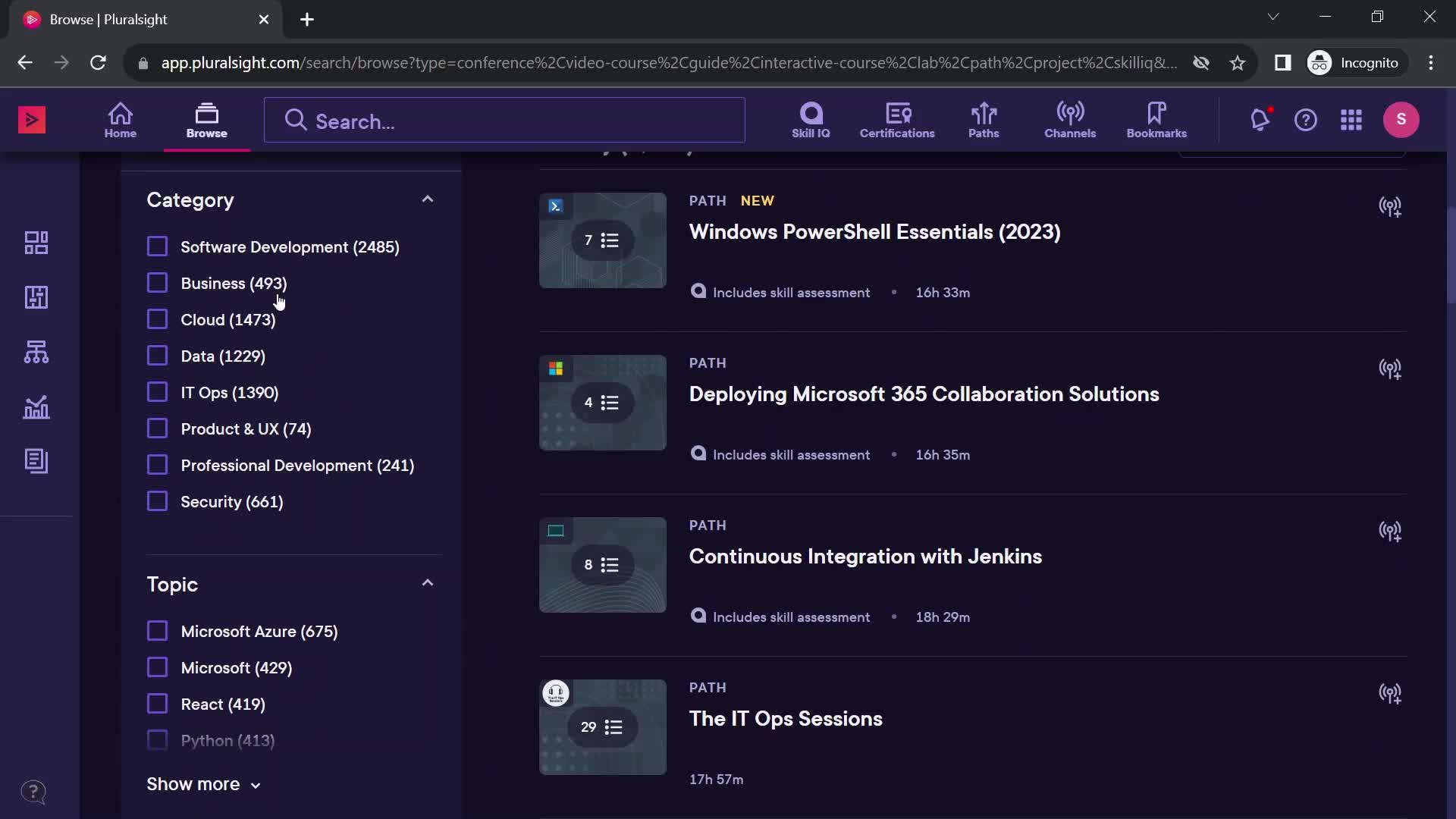Open The IT Ops Sessions thumbnail
1456x819 pixels.
click(603, 727)
